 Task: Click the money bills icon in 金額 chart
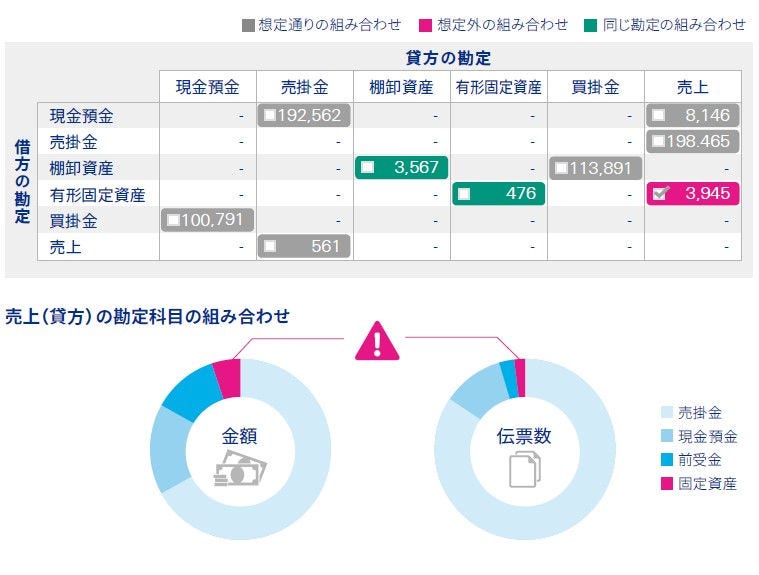240,470
